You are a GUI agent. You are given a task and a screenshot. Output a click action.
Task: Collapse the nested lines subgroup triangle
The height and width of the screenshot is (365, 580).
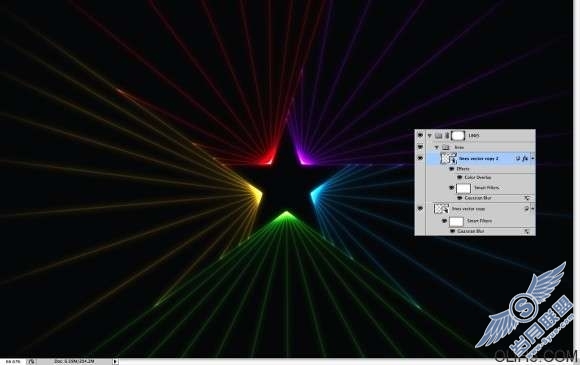pyautogui.click(x=437, y=148)
